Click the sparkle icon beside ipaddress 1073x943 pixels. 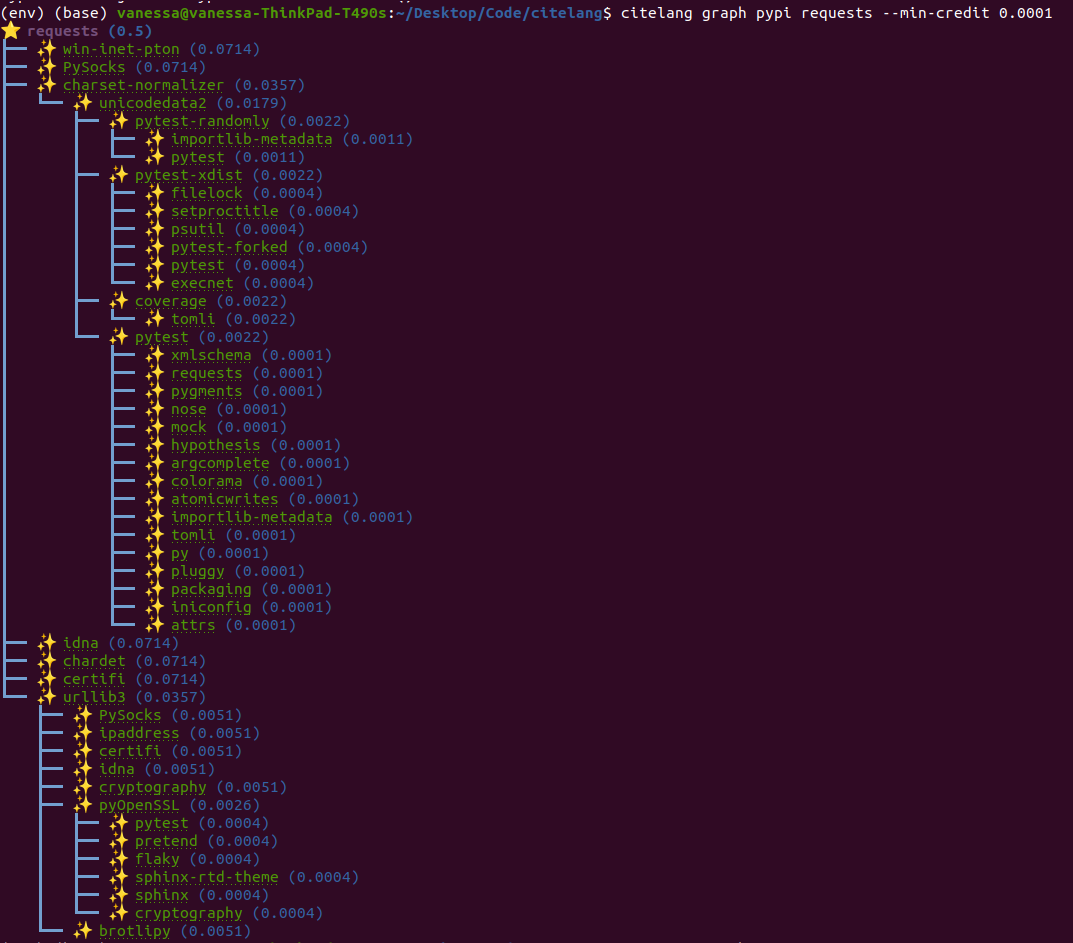click(x=83, y=732)
